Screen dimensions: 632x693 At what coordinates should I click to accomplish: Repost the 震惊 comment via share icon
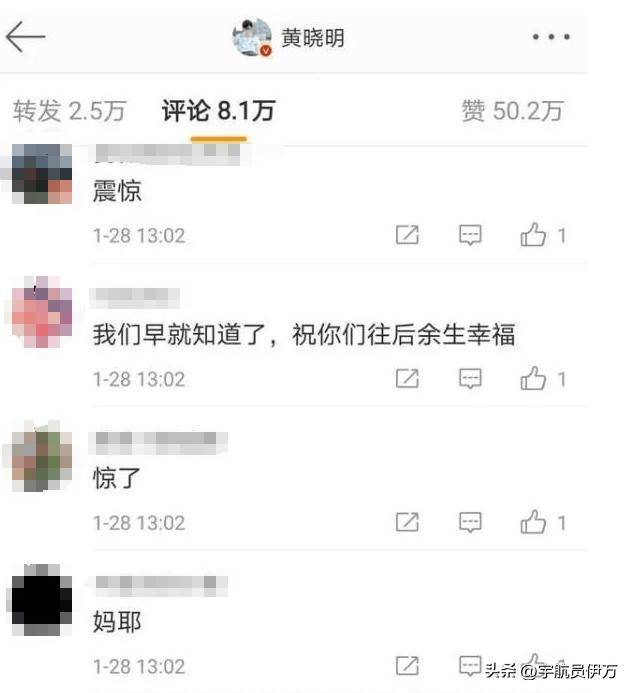(x=407, y=235)
